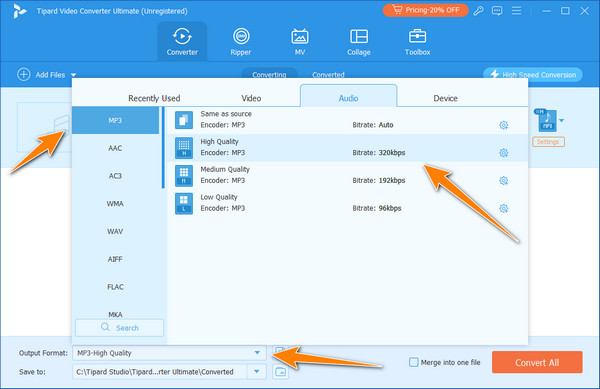
Task: Open settings gear for Low Quality
Action: pyautogui.click(x=504, y=208)
